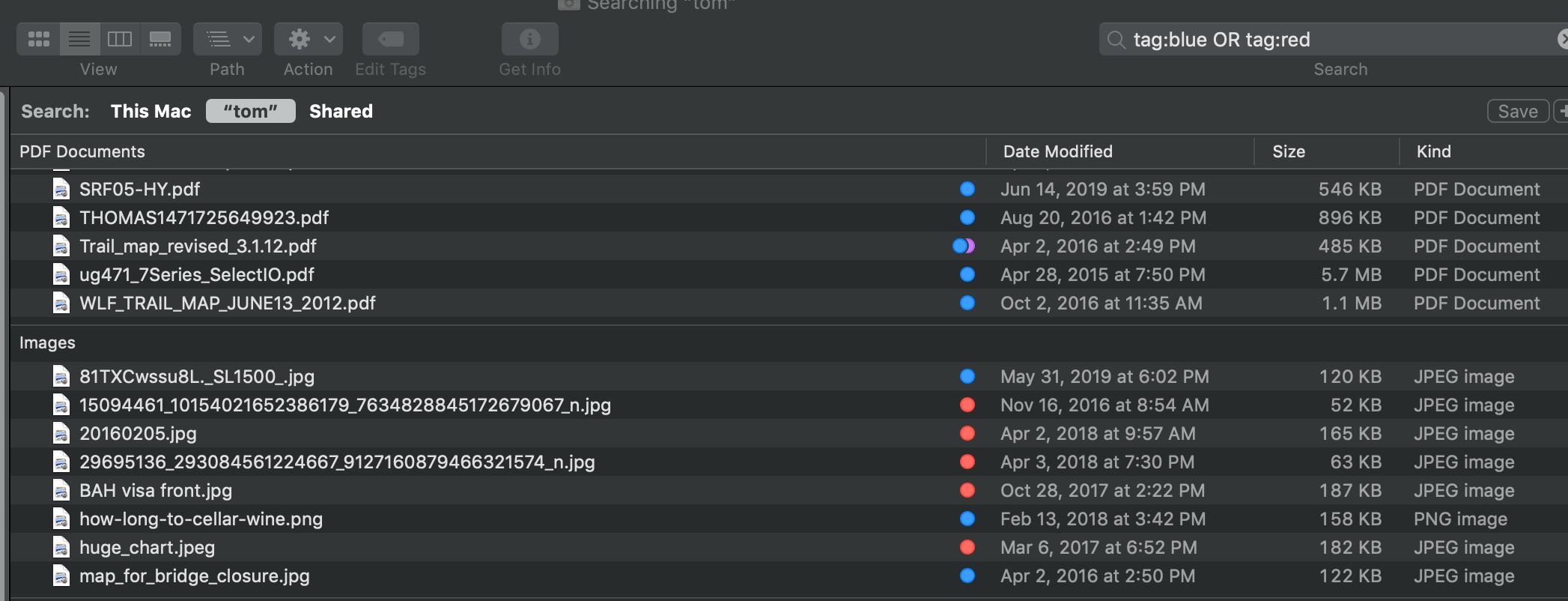Click the Save search button
Viewport: 1568px width, 601px height.
(1517, 111)
